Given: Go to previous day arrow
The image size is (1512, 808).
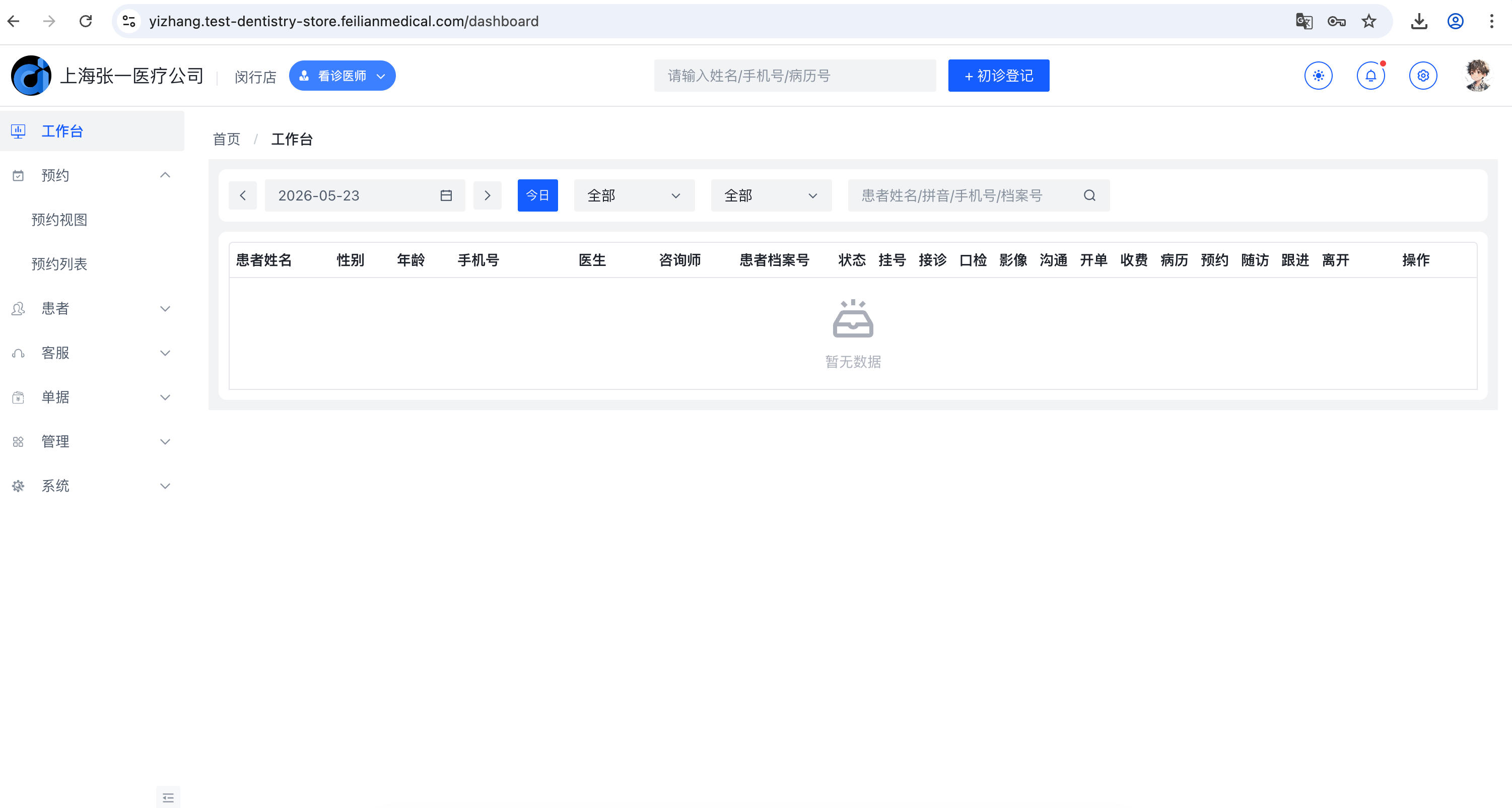Looking at the screenshot, I should 242,195.
